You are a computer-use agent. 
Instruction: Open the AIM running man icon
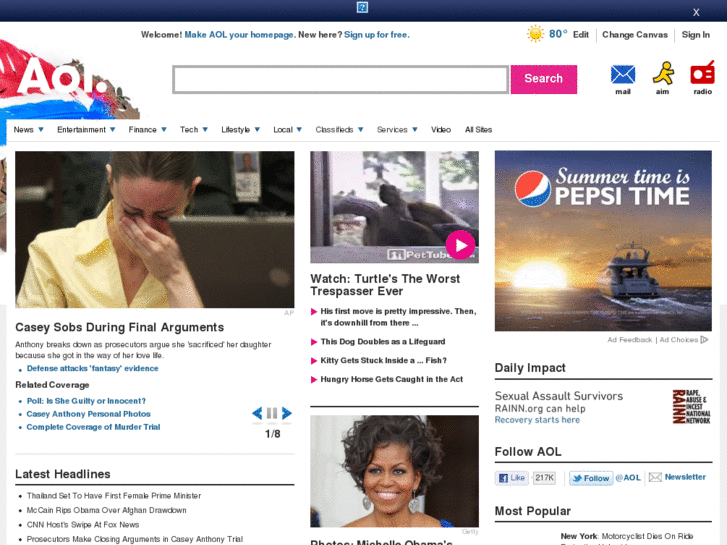tap(663, 73)
